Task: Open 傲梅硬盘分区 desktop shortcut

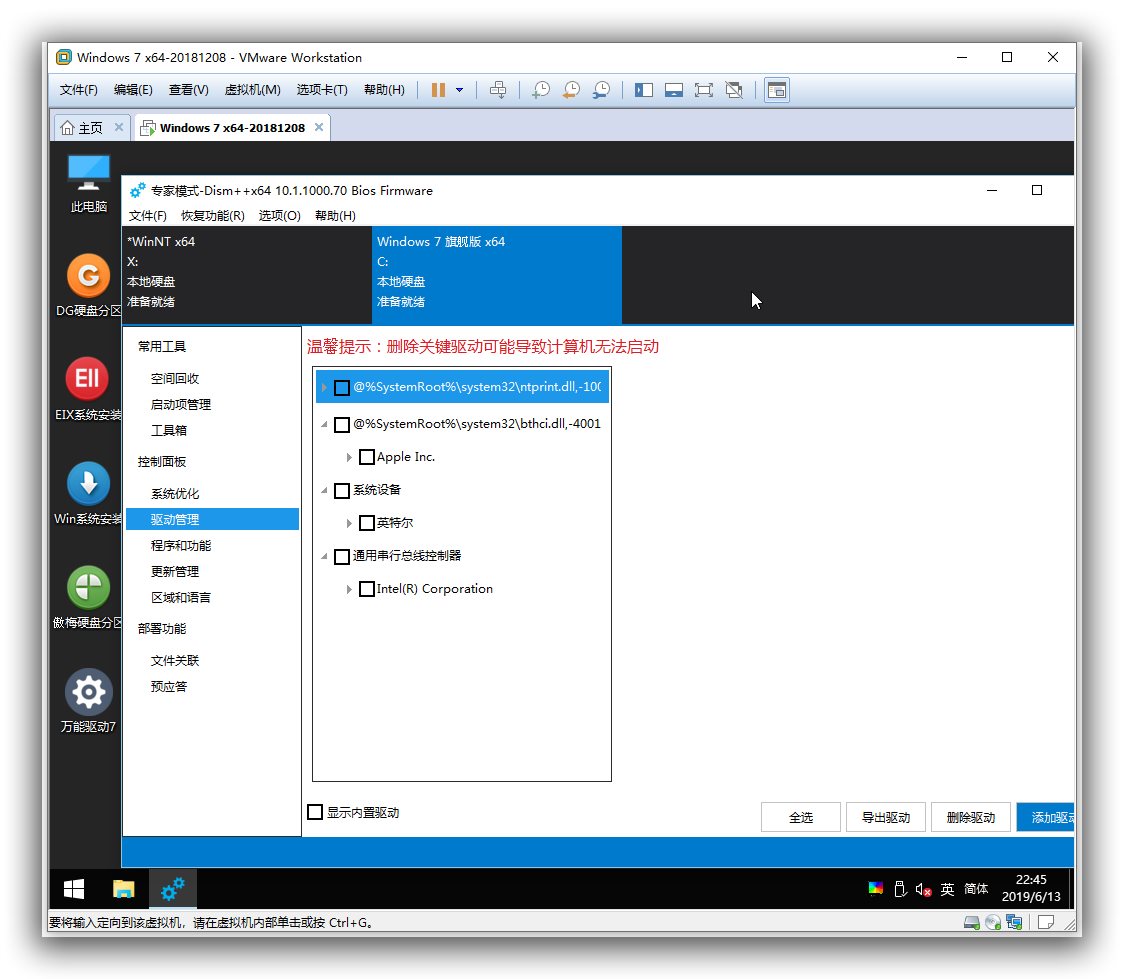Action: click(88, 588)
